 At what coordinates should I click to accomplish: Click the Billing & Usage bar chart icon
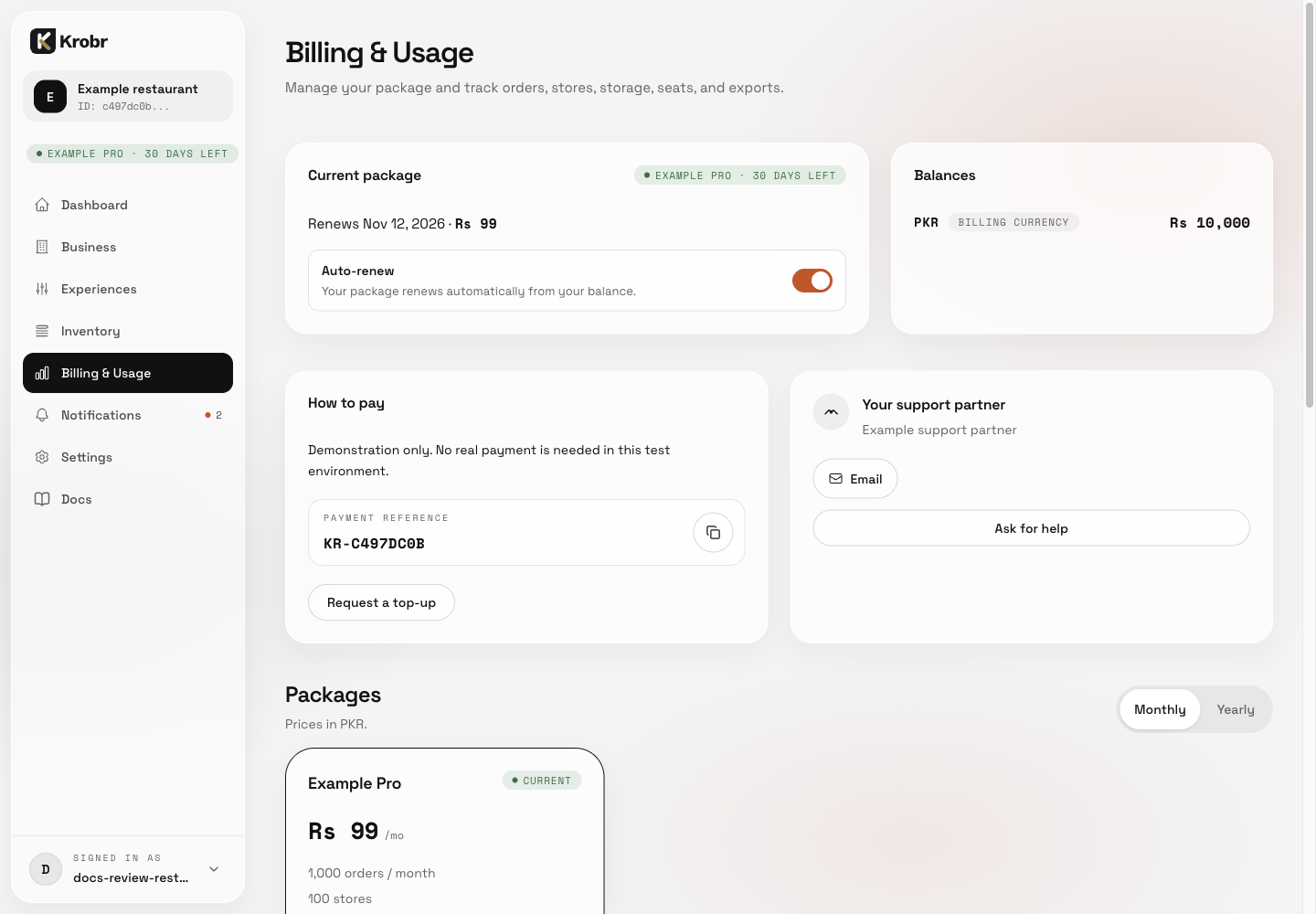pyautogui.click(x=42, y=373)
